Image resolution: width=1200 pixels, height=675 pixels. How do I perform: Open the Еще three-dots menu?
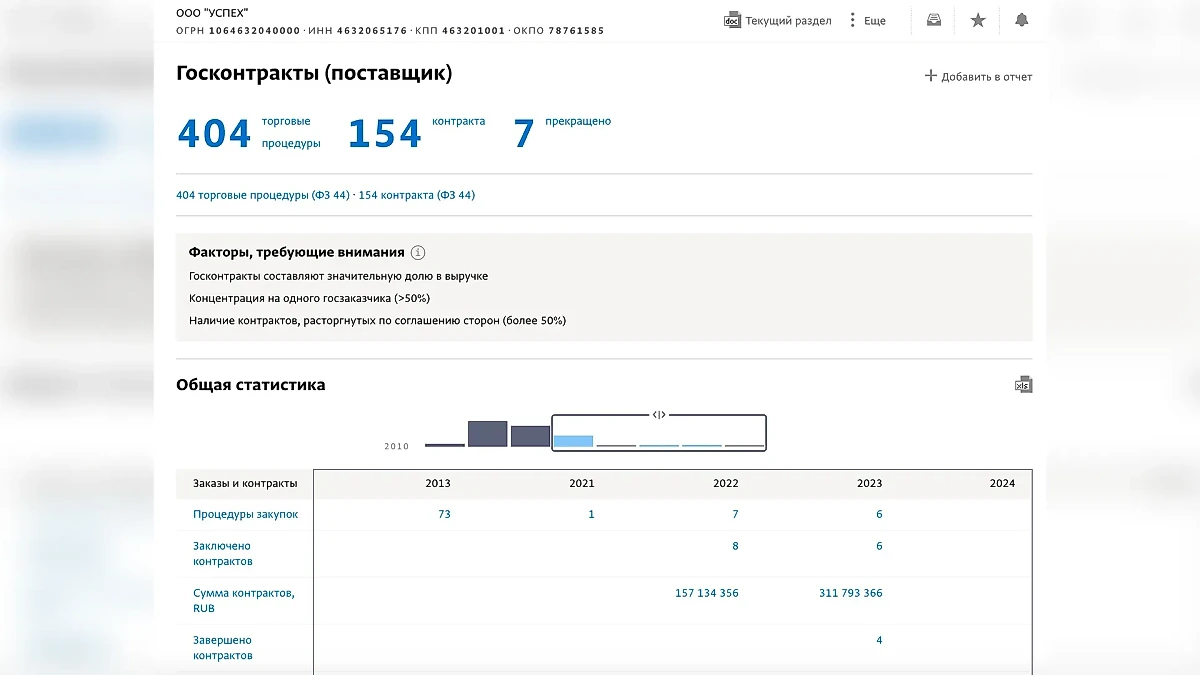tap(852, 20)
